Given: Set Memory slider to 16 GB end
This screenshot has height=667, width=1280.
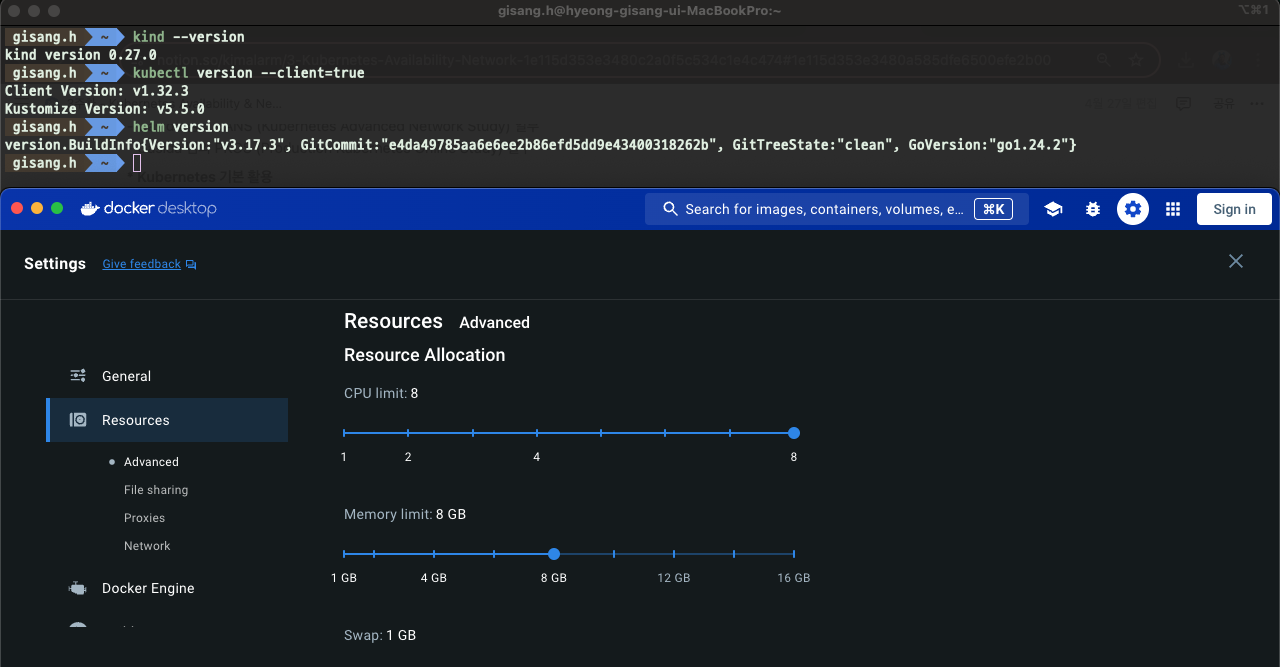Looking at the screenshot, I should (x=794, y=554).
